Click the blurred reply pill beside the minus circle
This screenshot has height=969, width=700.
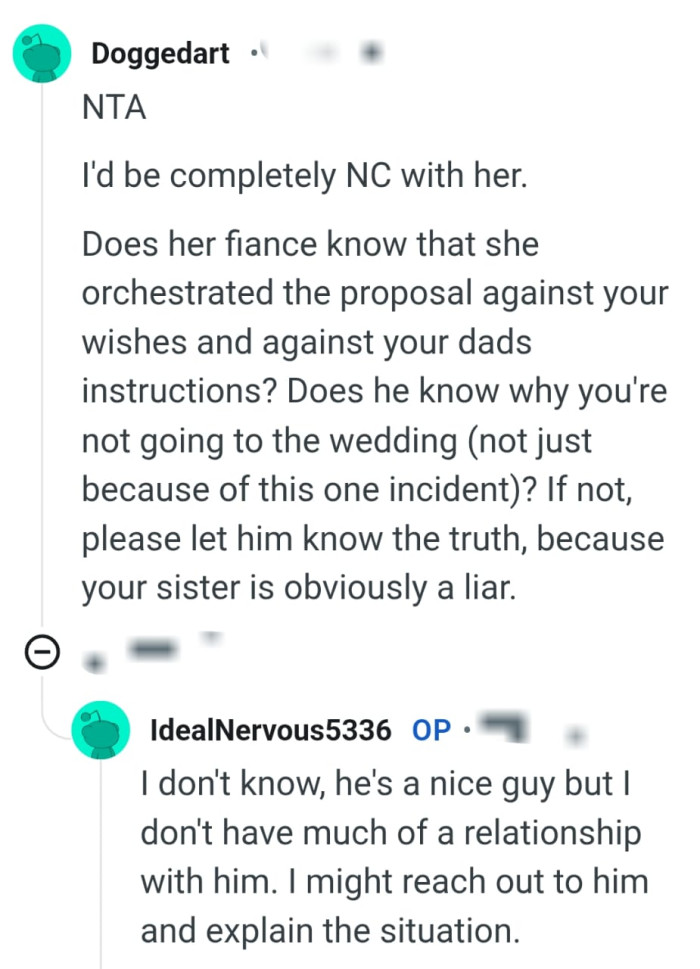pos(150,650)
